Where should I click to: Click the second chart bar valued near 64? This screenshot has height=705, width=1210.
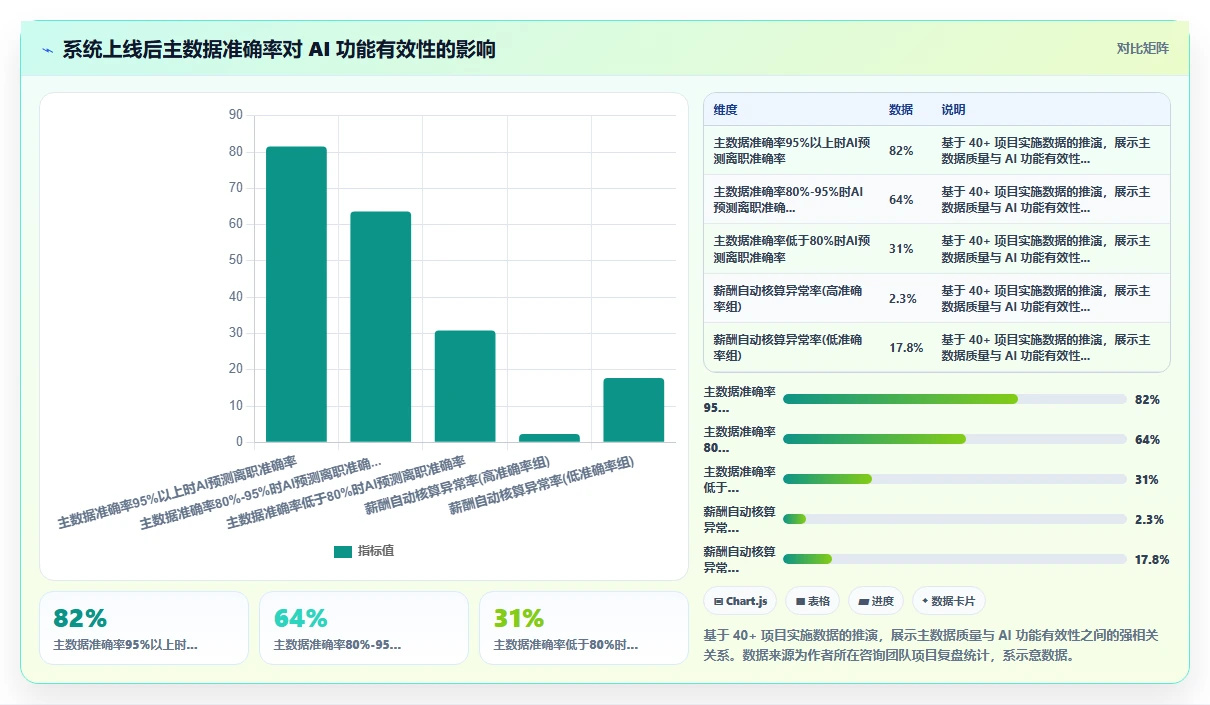pos(380,327)
